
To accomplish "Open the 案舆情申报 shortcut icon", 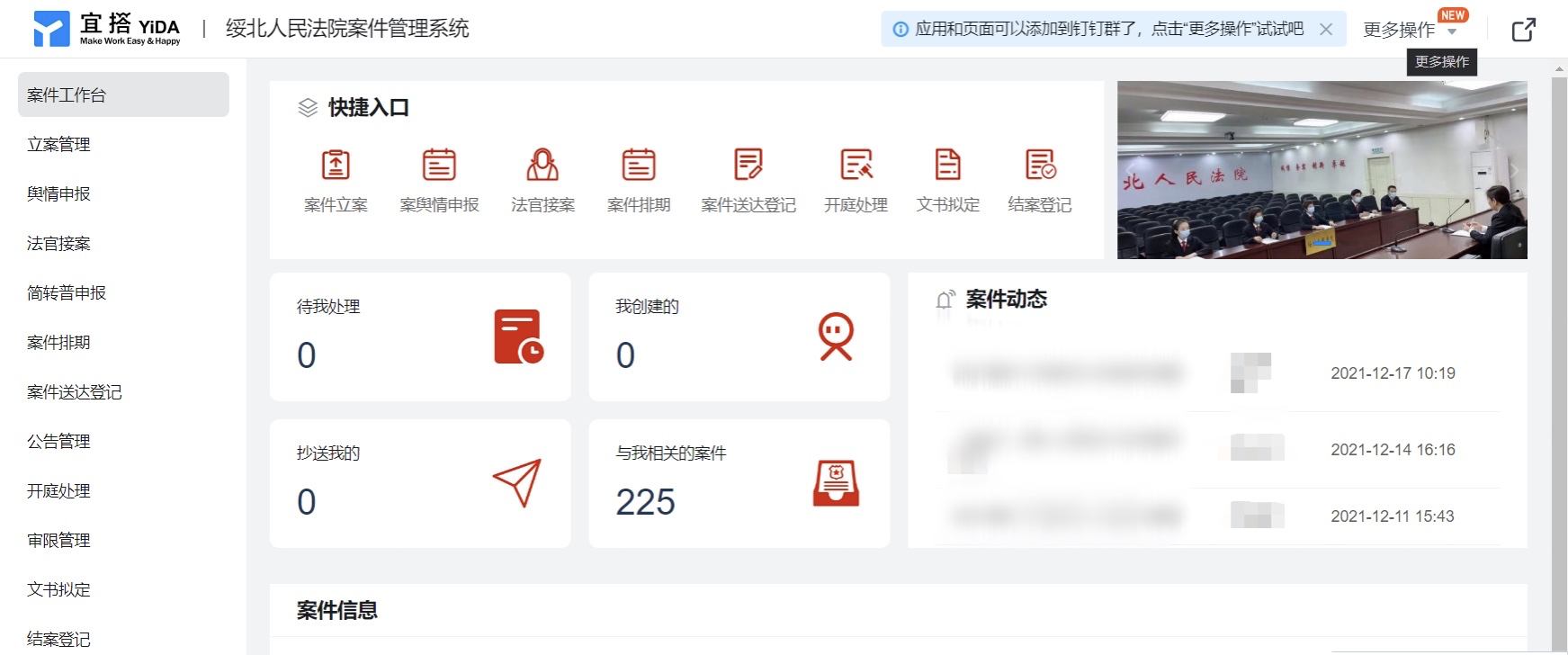I will coord(439,165).
